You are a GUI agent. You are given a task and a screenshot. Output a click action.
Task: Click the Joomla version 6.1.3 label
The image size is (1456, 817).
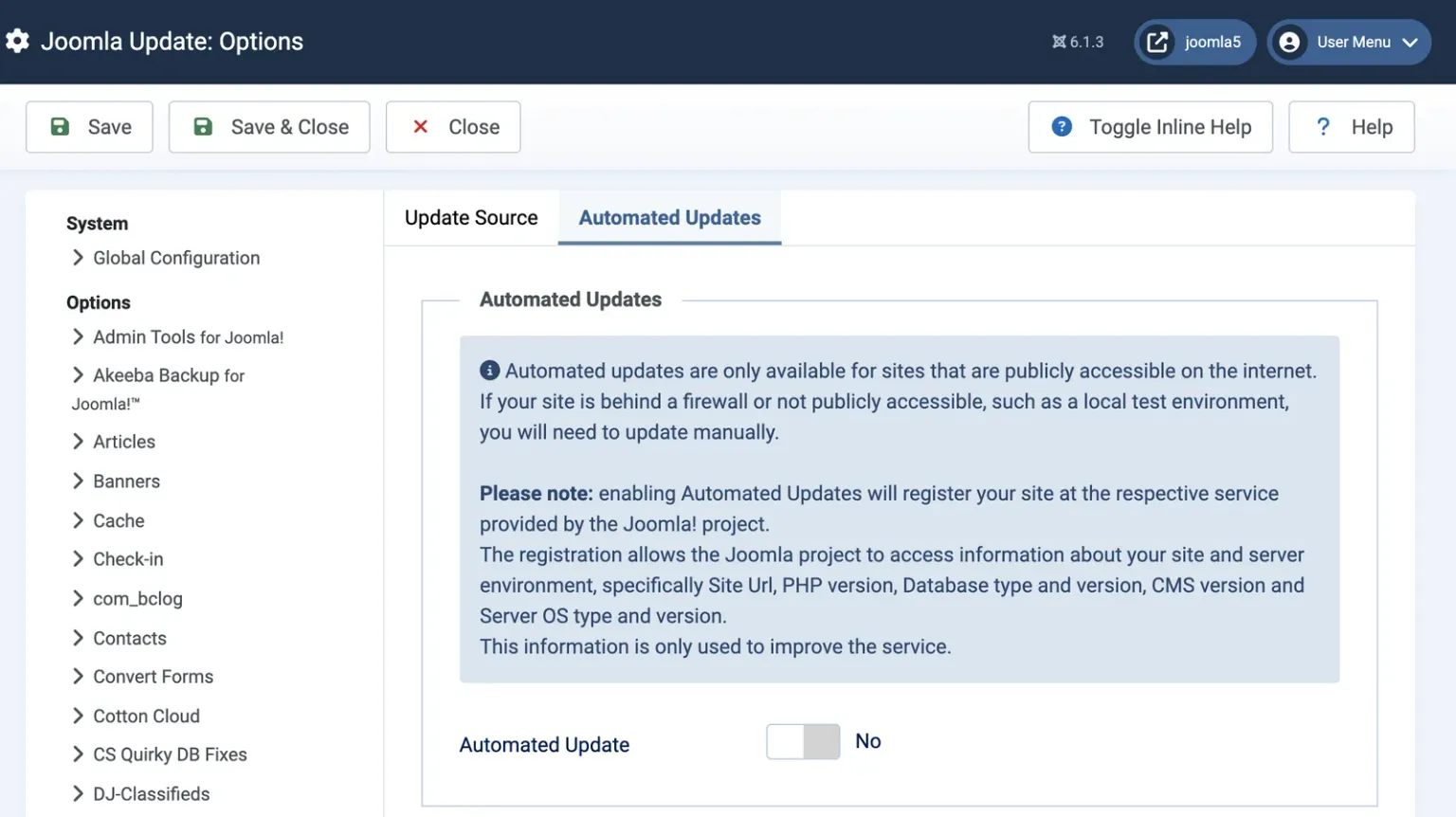pyautogui.click(x=1086, y=42)
